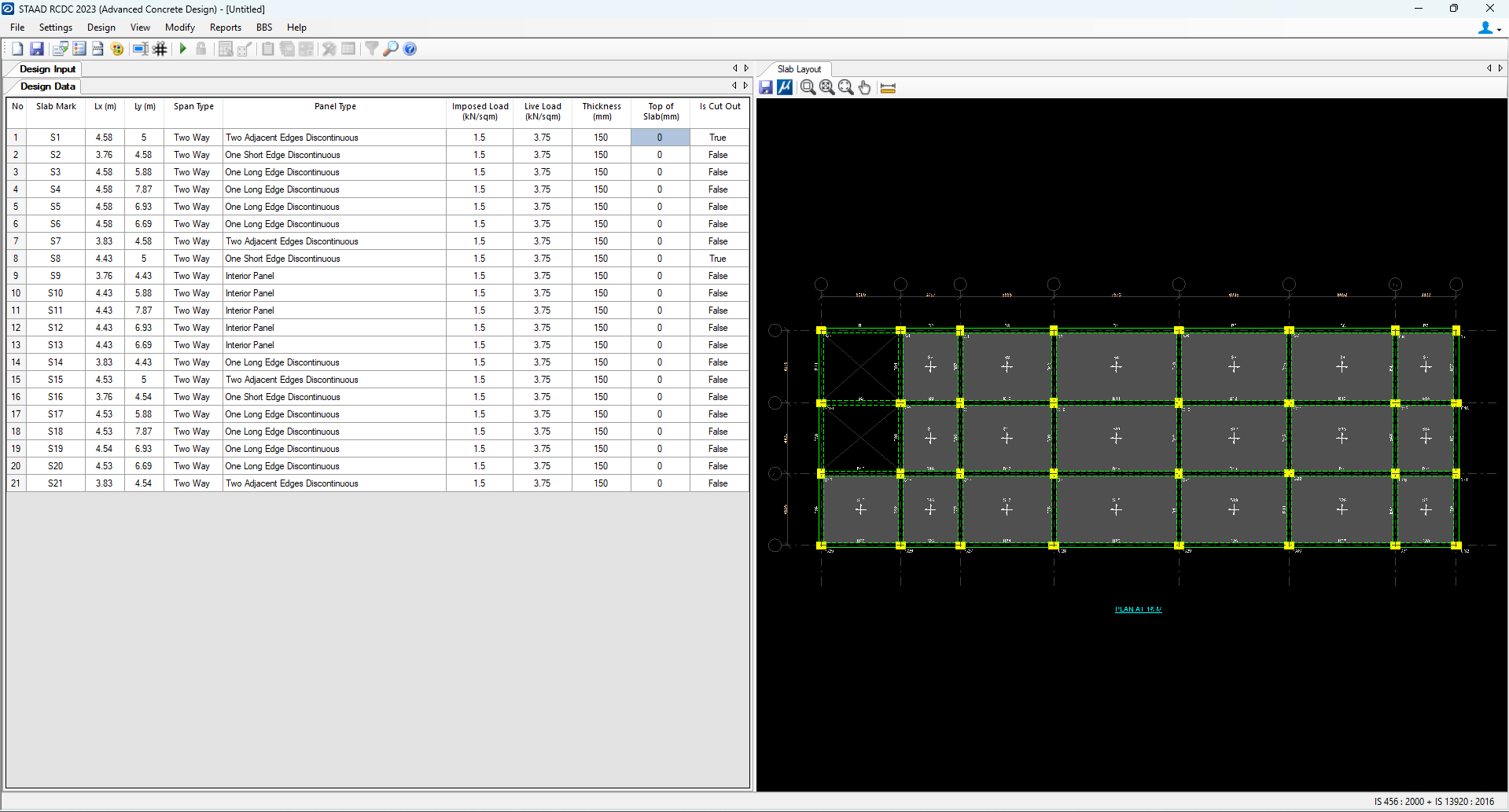Click Panel Type cell for slab S9
1509x812 pixels.
[x=334, y=276]
